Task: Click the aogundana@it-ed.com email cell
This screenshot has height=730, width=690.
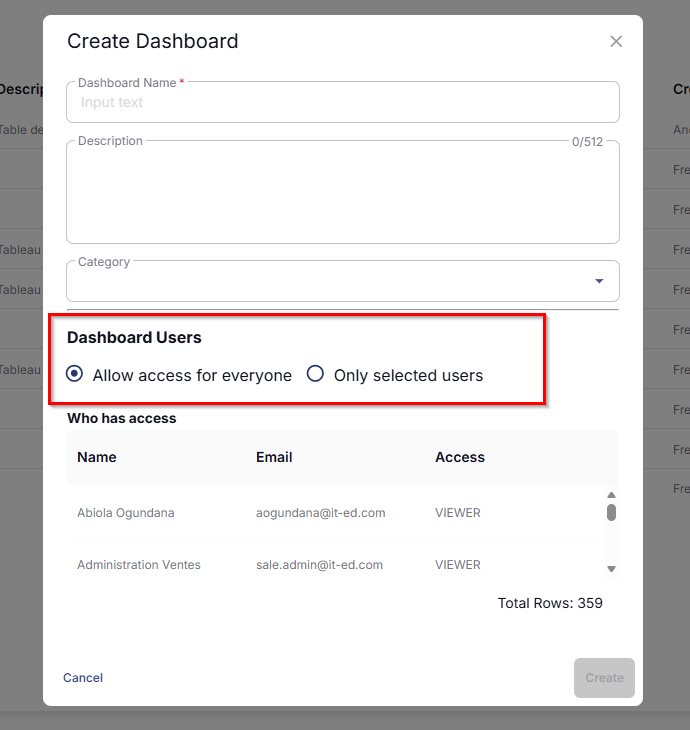Action: tap(320, 513)
